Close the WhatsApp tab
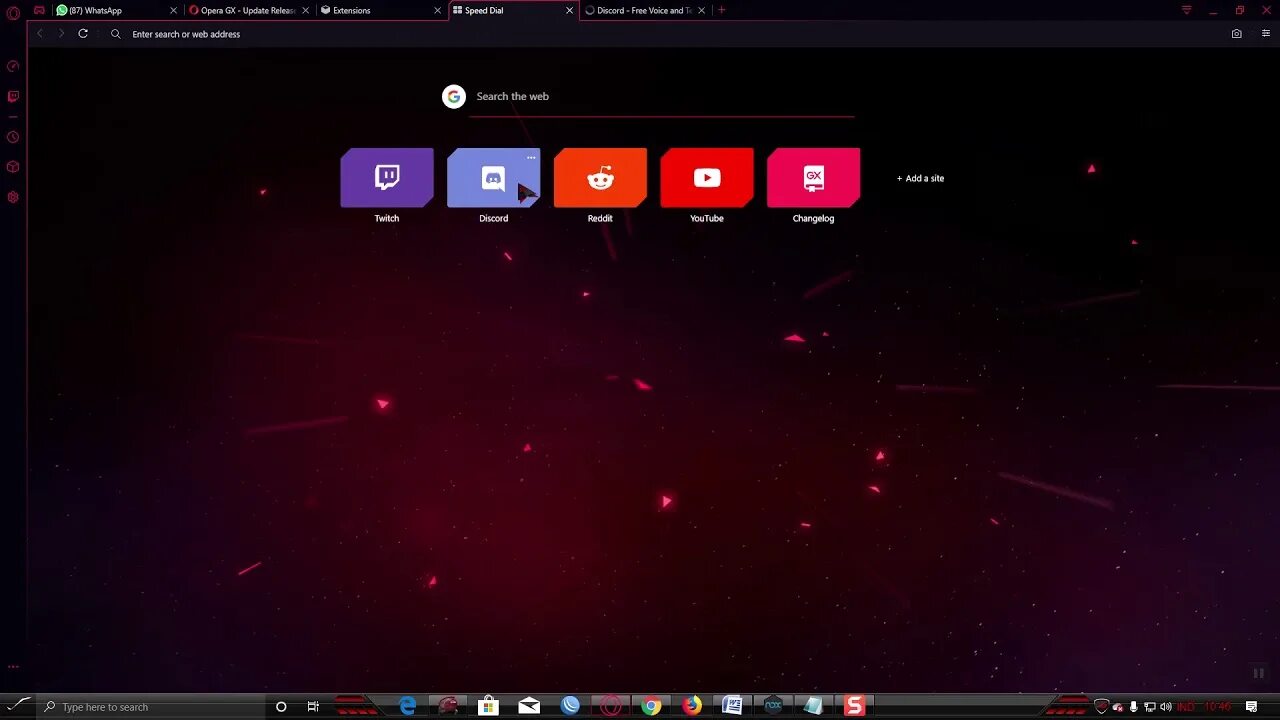This screenshot has height=720, width=1280. [x=173, y=10]
